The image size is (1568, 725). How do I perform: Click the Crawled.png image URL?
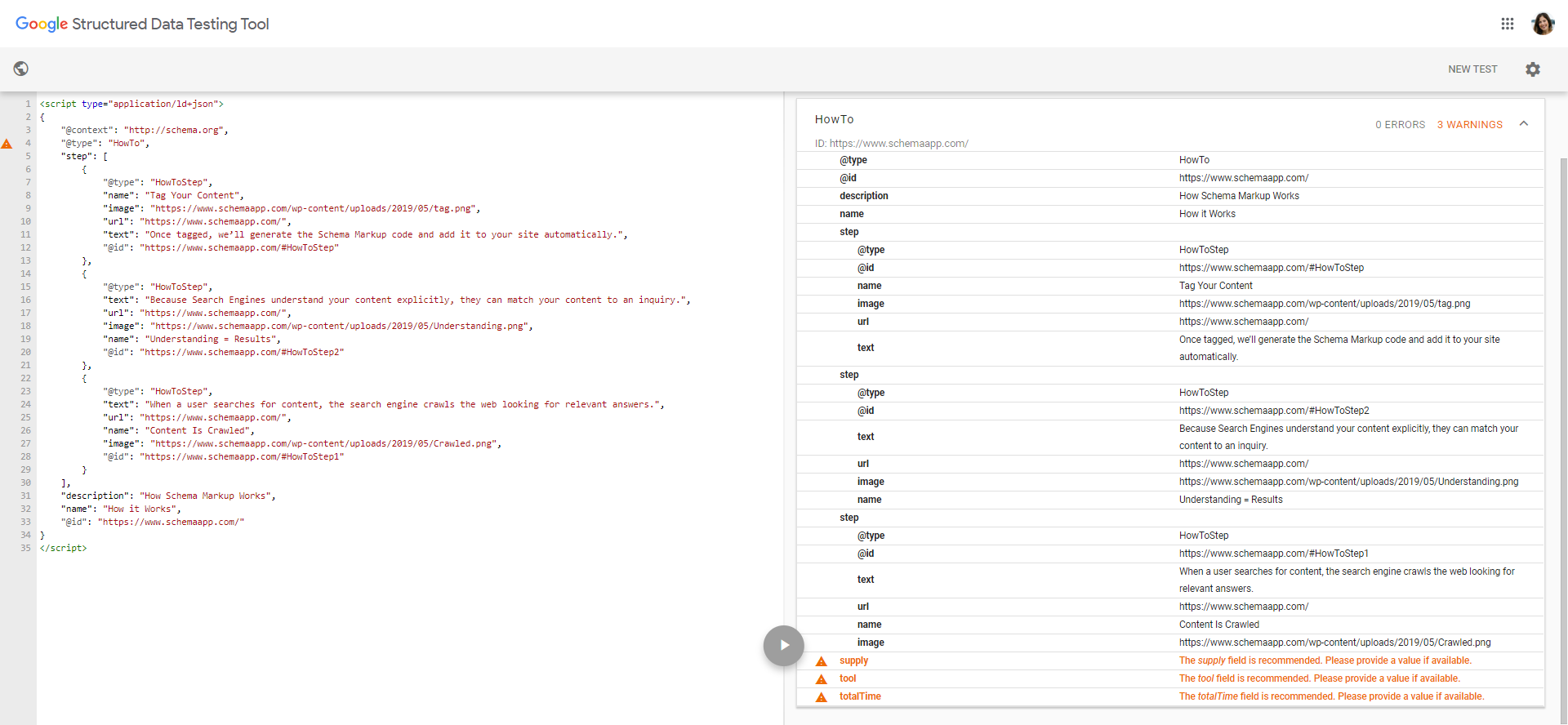tap(1335, 643)
